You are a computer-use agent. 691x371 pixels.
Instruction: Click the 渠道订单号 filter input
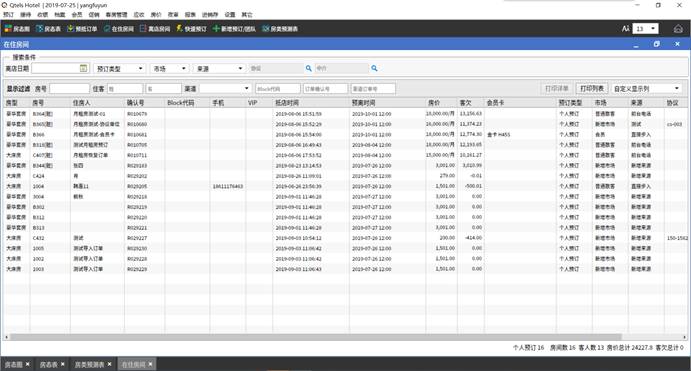point(373,89)
